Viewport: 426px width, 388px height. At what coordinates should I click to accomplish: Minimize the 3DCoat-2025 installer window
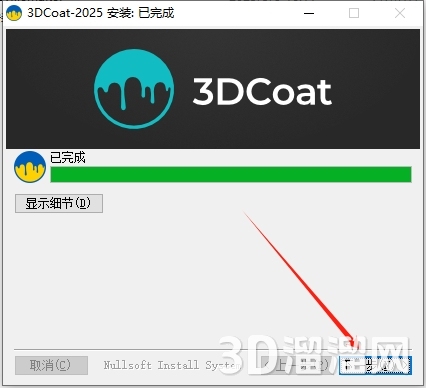[x=309, y=14]
